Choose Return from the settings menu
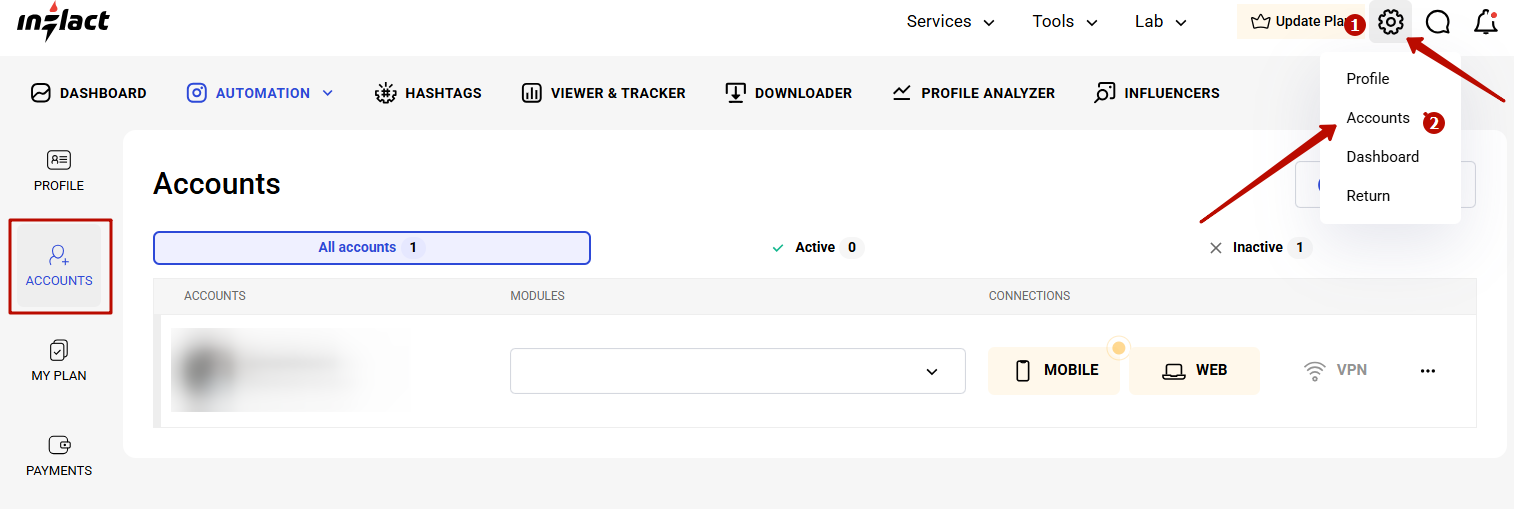This screenshot has height=509, width=1514. [1368, 196]
